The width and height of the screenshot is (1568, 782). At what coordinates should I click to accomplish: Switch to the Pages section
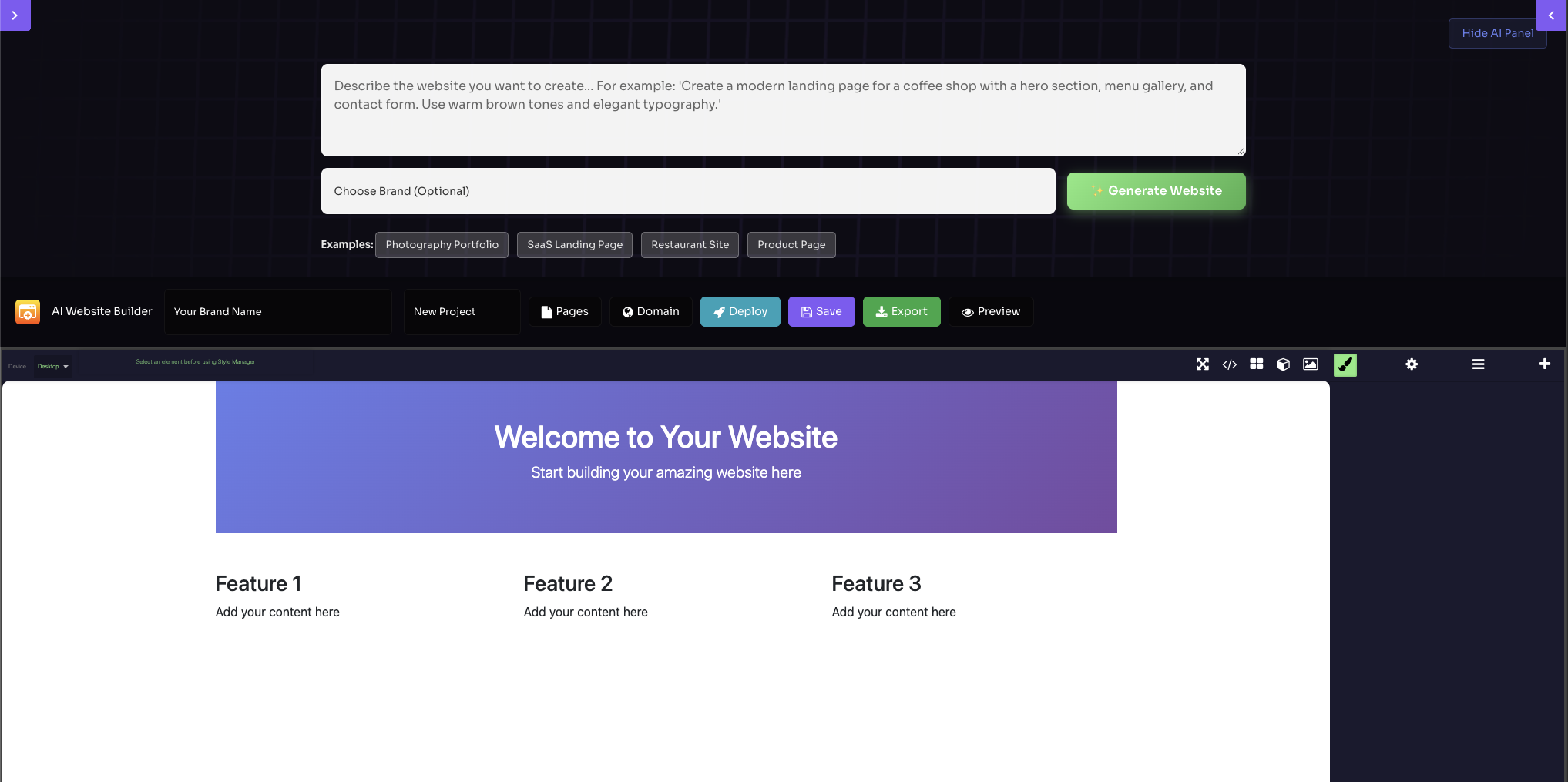point(564,311)
